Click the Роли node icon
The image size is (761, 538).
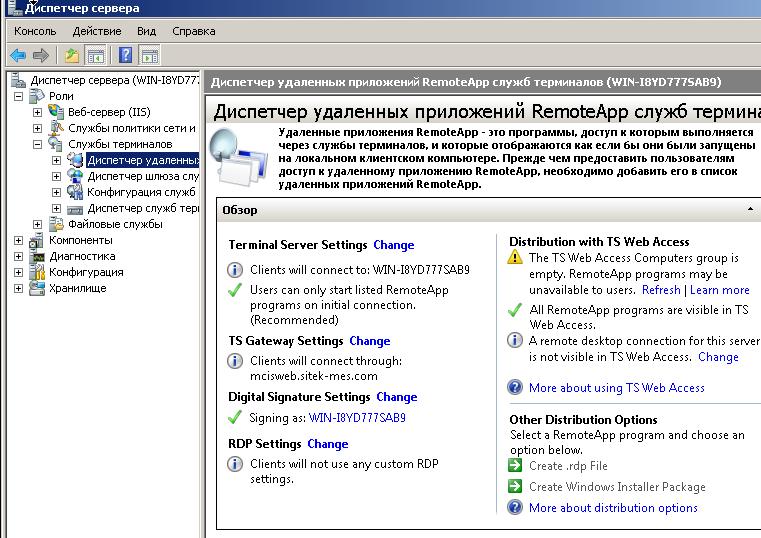37,96
